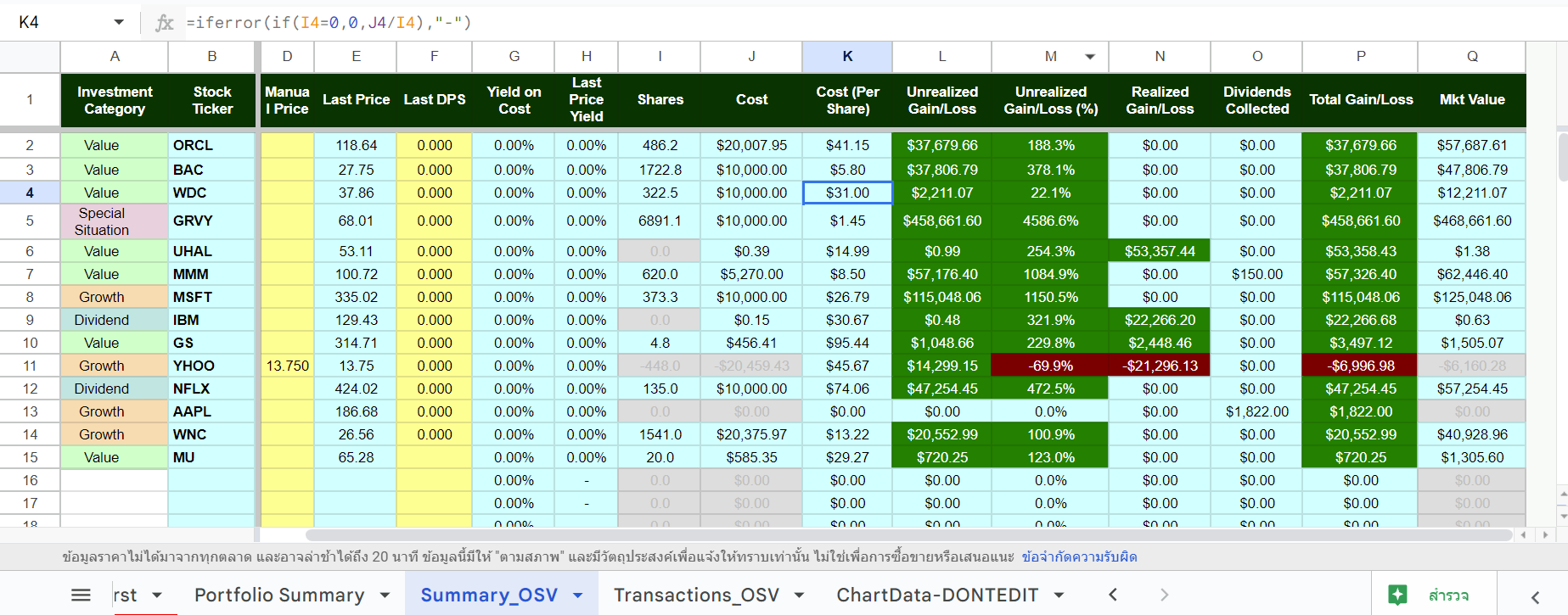Click the -$6,996.98 total loss cell

click(x=1361, y=366)
